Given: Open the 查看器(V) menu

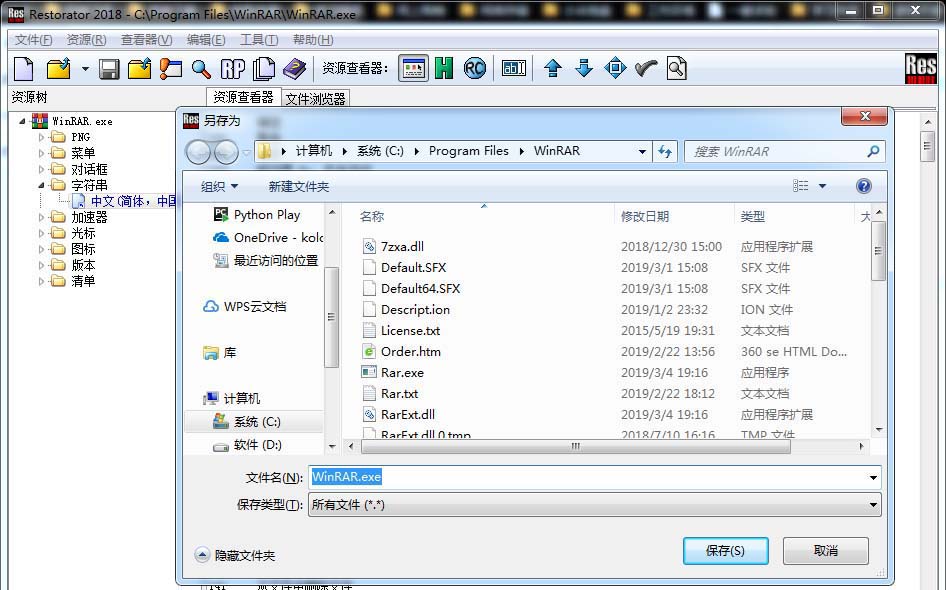Looking at the screenshot, I should pyautogui.click(x=147, y=40).
